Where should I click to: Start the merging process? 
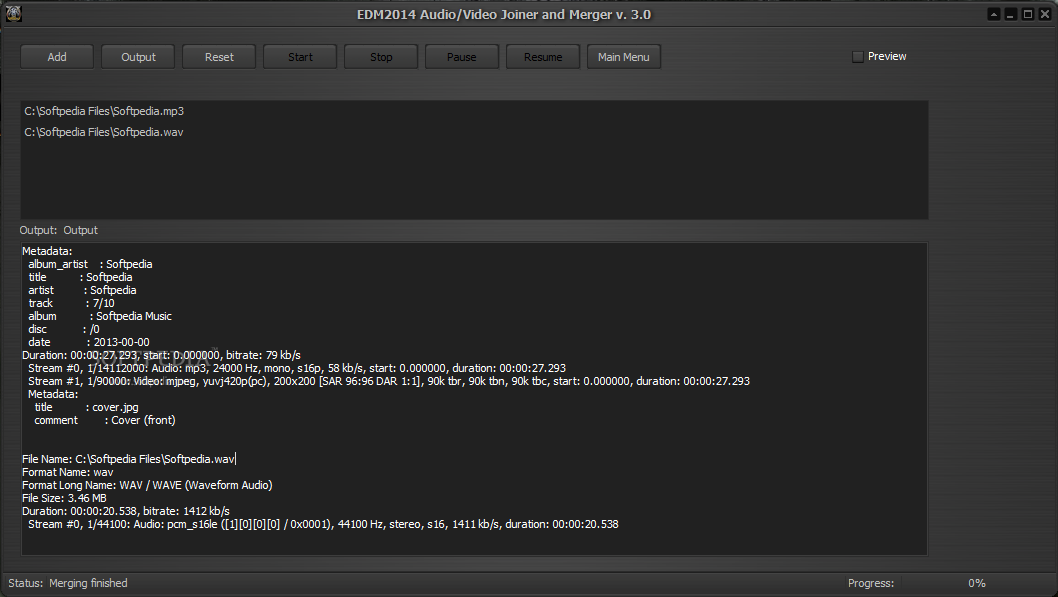pos(300,57)
